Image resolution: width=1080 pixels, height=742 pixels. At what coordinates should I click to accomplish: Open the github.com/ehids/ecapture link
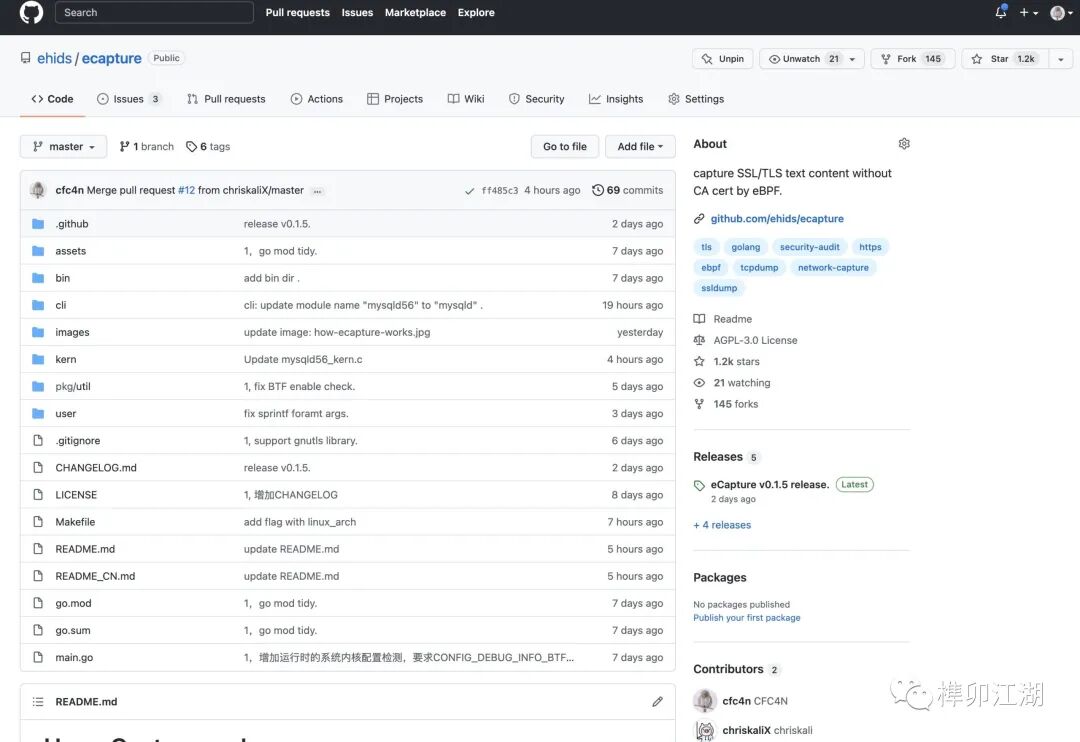pos(777,218)
